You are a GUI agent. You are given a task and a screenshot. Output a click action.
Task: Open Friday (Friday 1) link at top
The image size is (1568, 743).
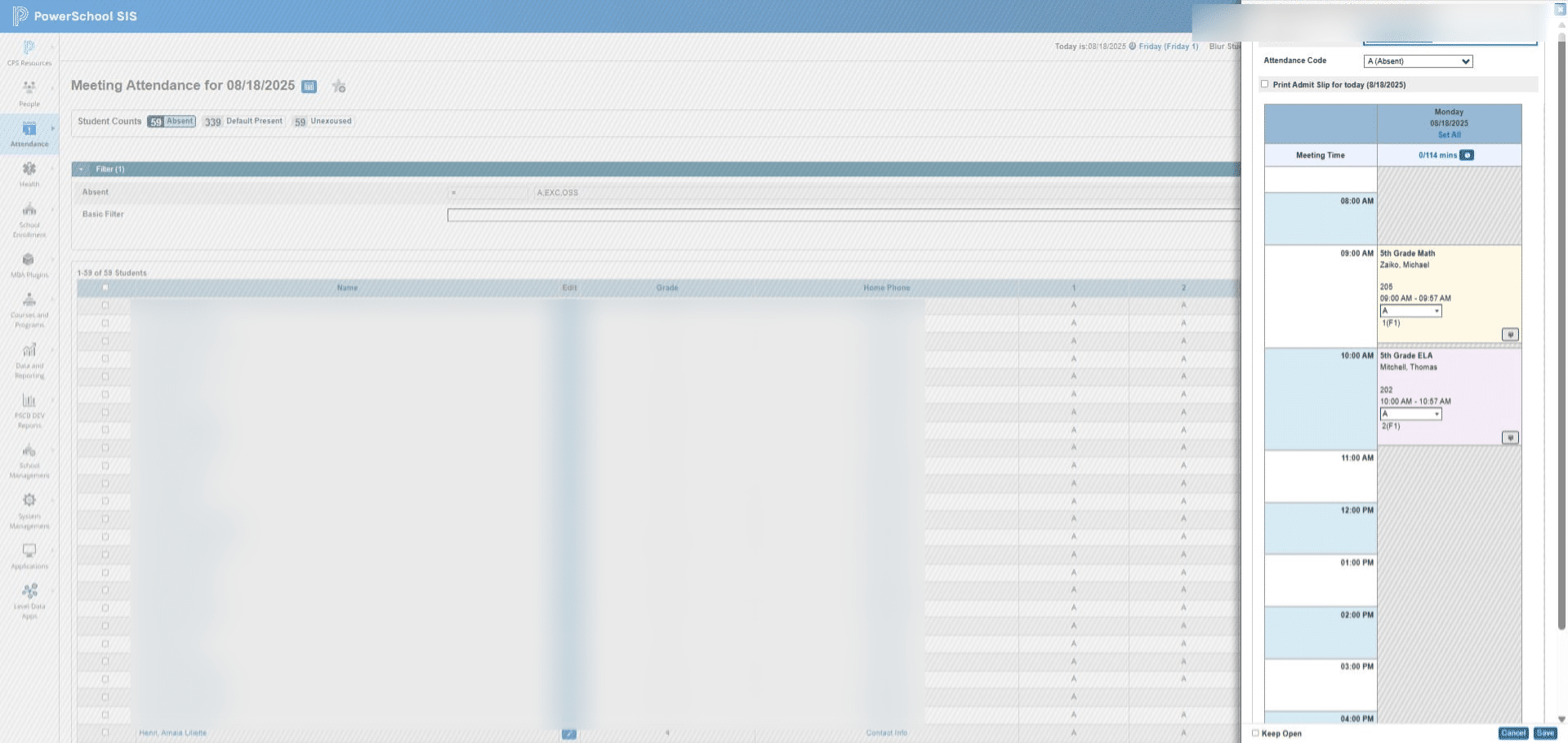[x=1169, y=47]
